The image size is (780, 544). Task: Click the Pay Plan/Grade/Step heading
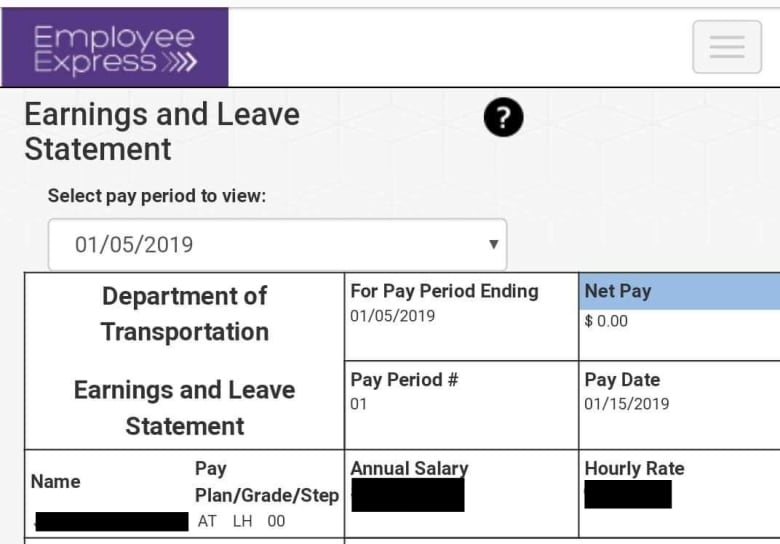tap(267, 482)
